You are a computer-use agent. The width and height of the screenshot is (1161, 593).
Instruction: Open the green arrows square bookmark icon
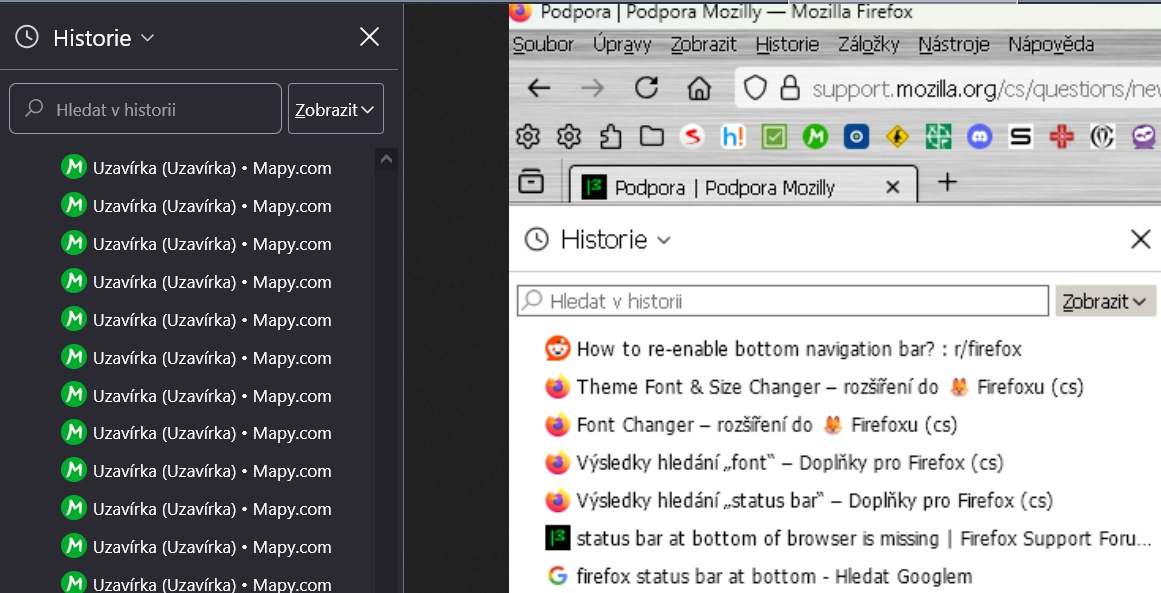[x=938, y=136]
